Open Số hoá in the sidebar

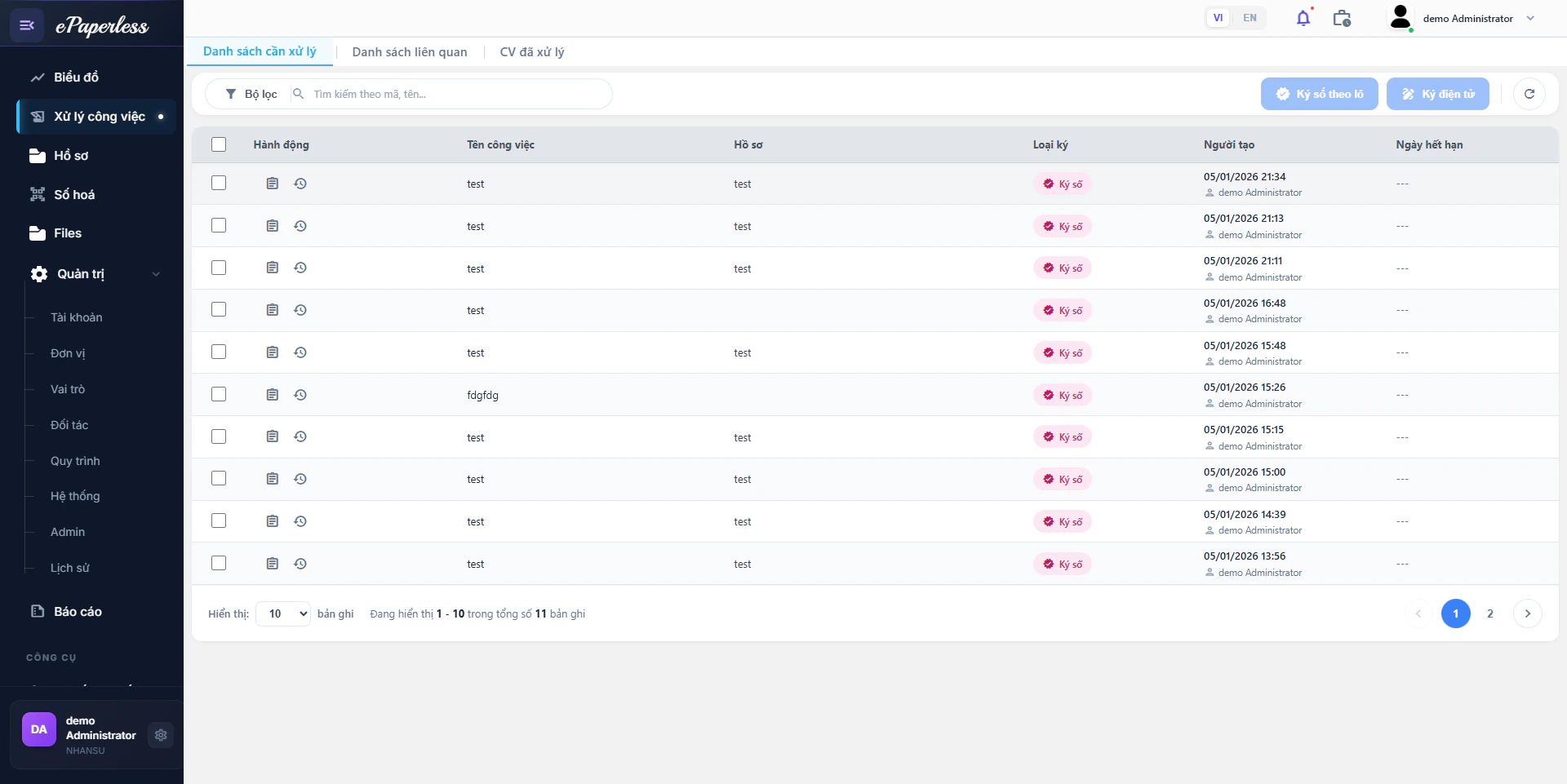[x=96, y=194]
